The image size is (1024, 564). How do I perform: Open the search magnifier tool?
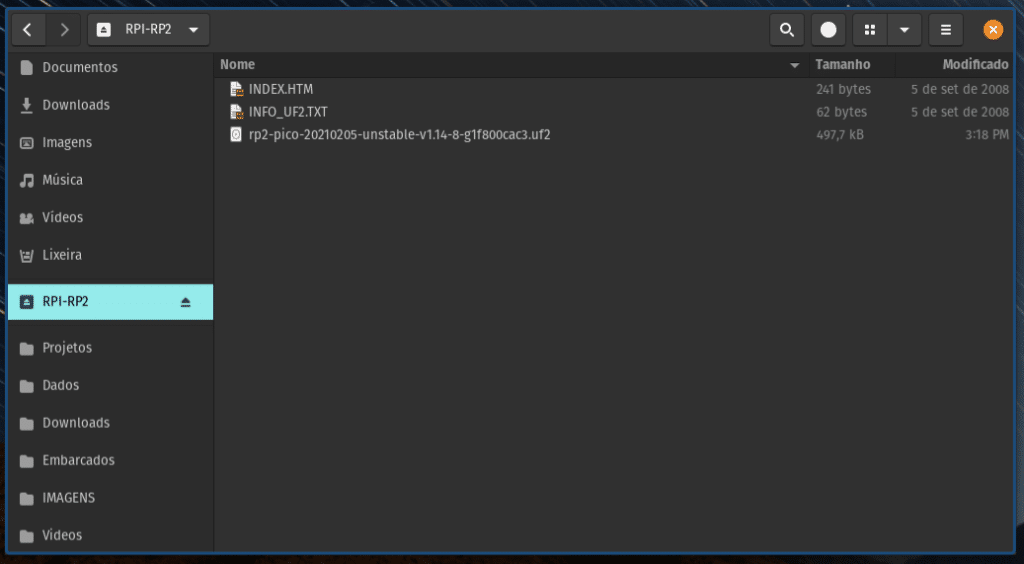point(787,30)
